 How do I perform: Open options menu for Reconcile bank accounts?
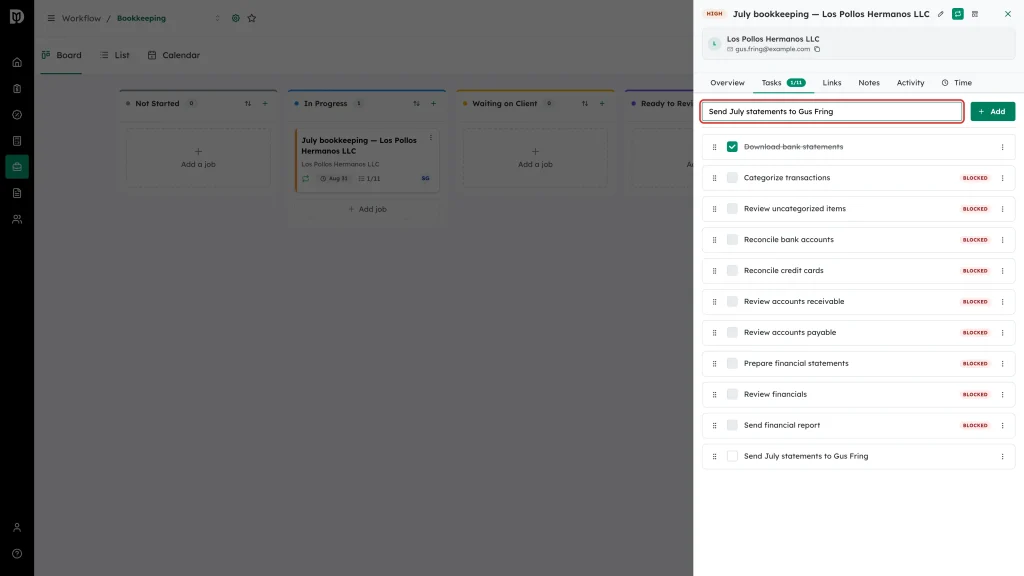pos(1002,240)
